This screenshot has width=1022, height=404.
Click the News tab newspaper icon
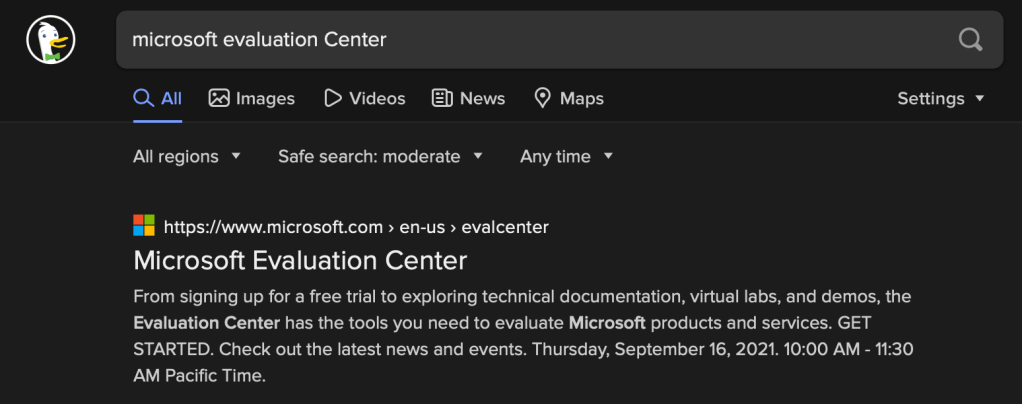pyautogui.click(x=442, y=98)
